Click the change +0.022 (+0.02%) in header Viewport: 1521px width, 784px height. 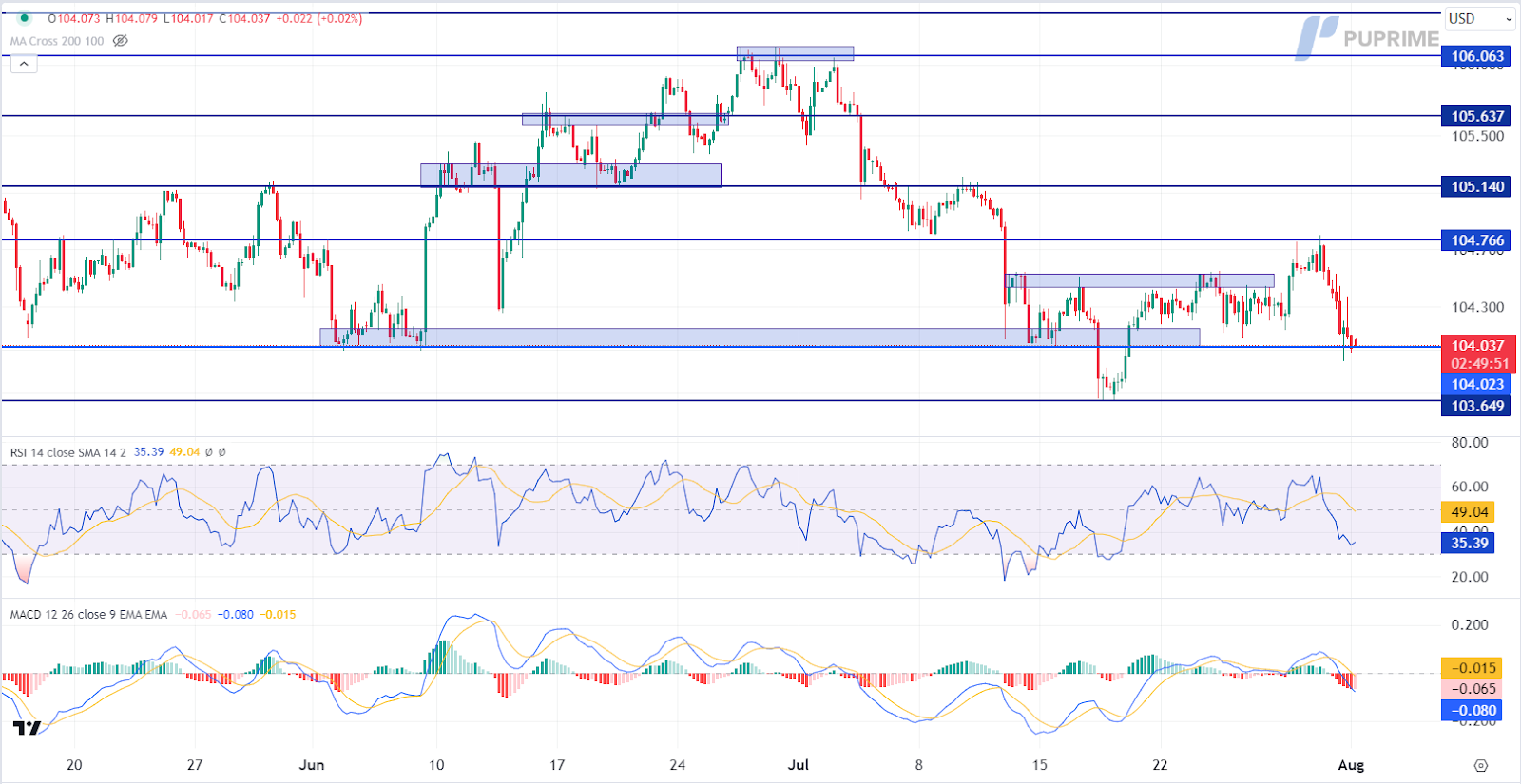tap(319, 18)
